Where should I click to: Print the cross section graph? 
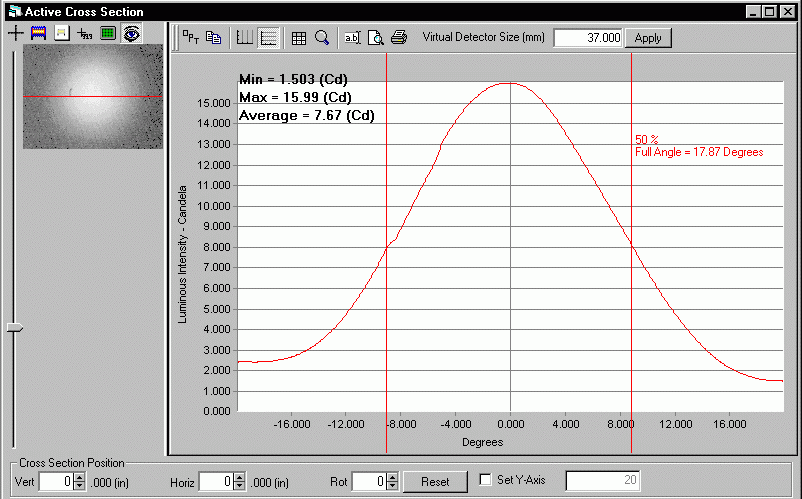coord(399,37)
